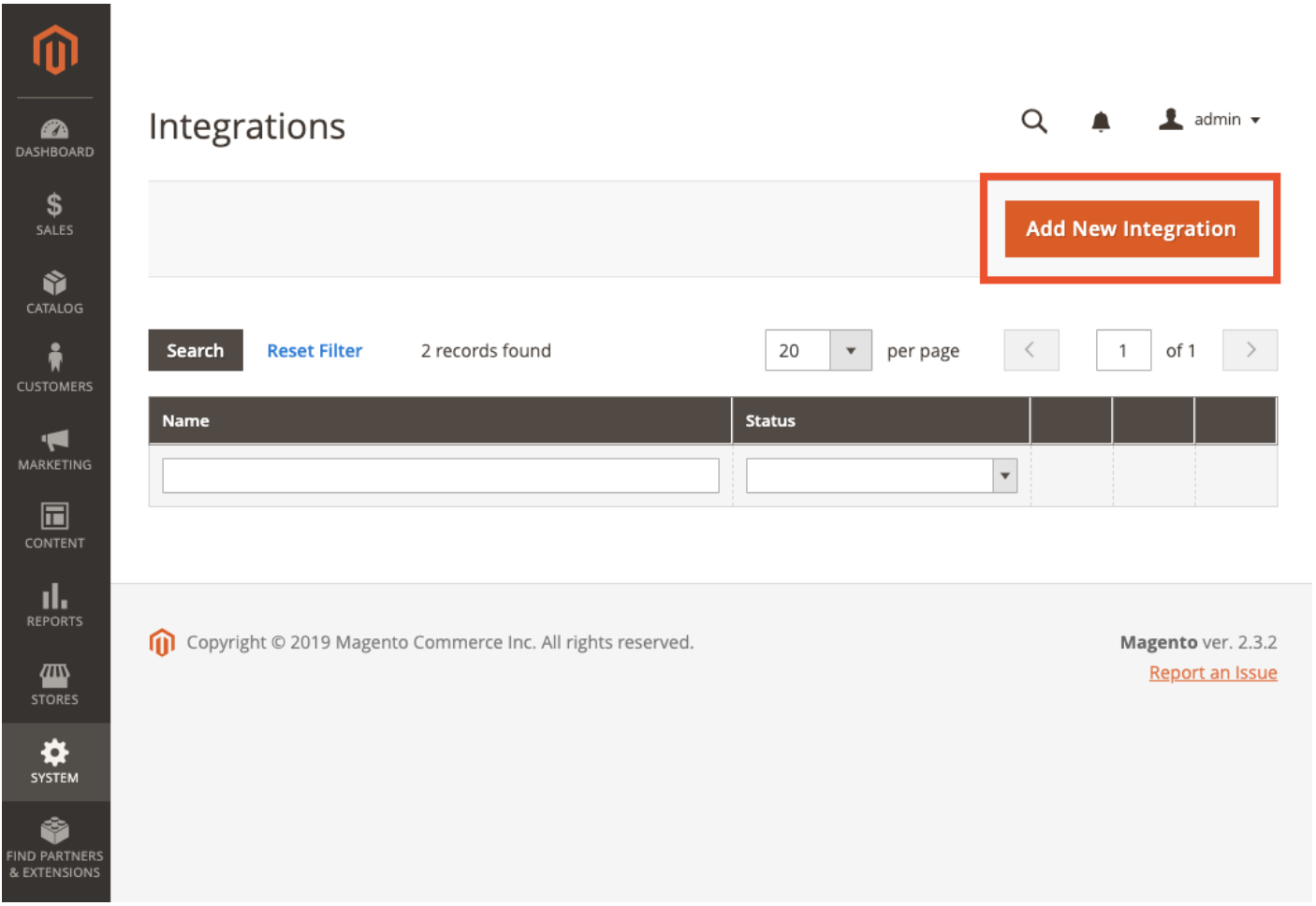
Task: Open notifications bell icon
Action: tap(1101, 122)
